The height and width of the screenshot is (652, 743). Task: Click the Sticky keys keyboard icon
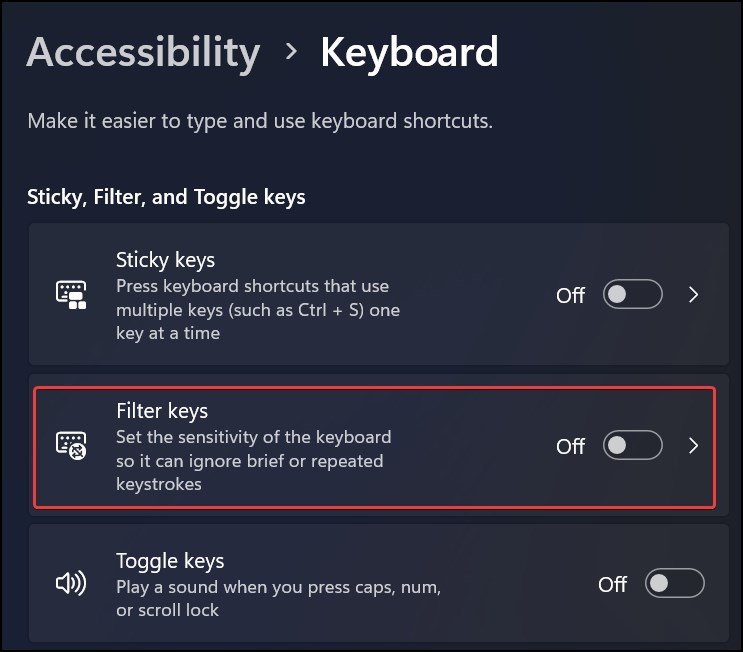71,295
